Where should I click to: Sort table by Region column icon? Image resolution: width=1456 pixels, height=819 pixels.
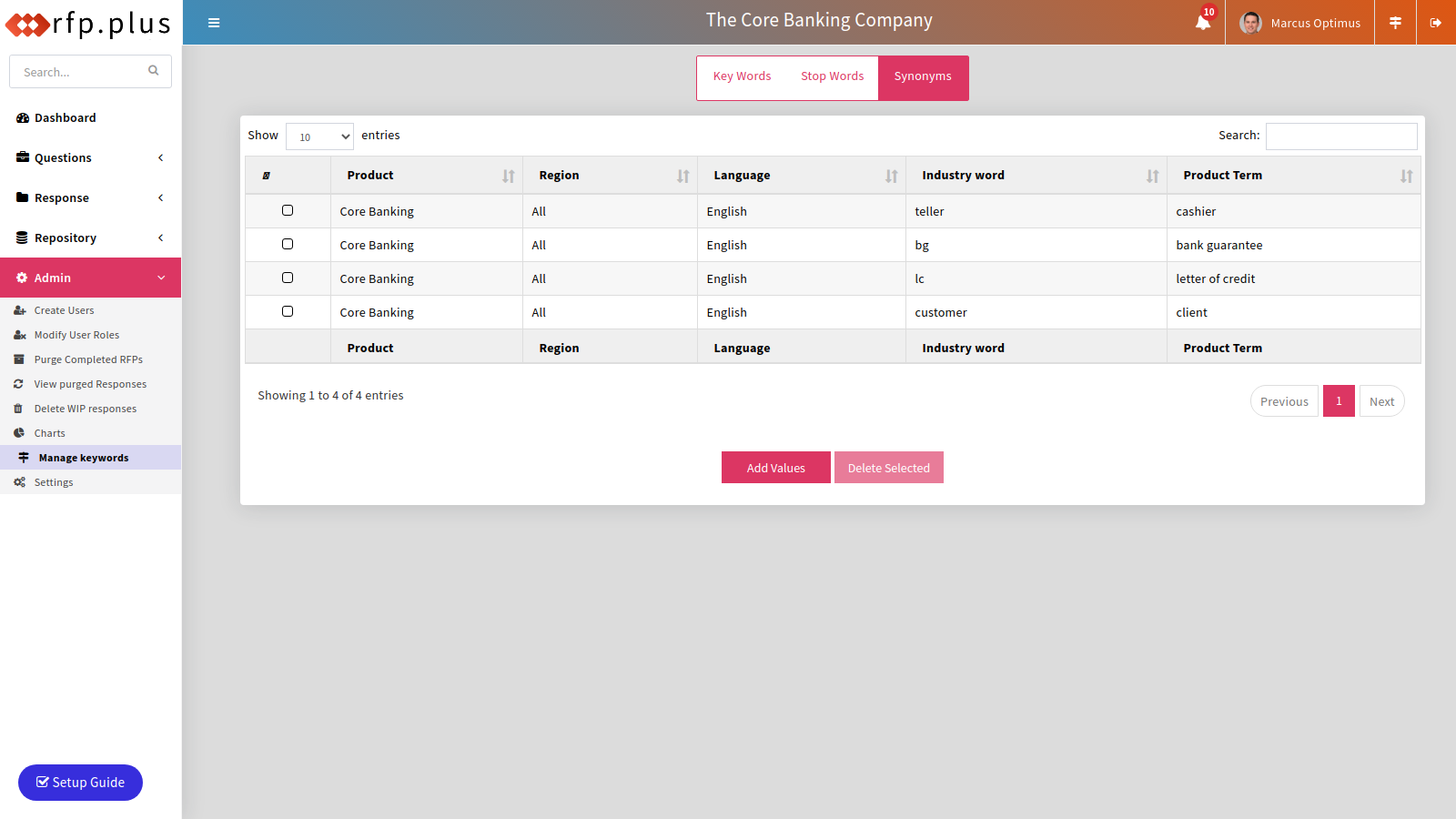tap(683, 176)
